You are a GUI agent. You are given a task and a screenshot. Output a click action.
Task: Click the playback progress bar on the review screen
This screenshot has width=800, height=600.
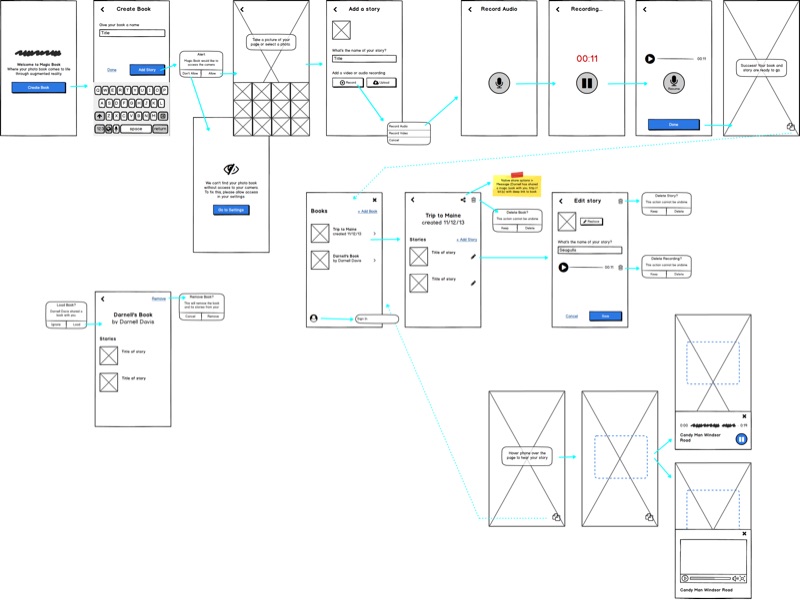point(676,59)
